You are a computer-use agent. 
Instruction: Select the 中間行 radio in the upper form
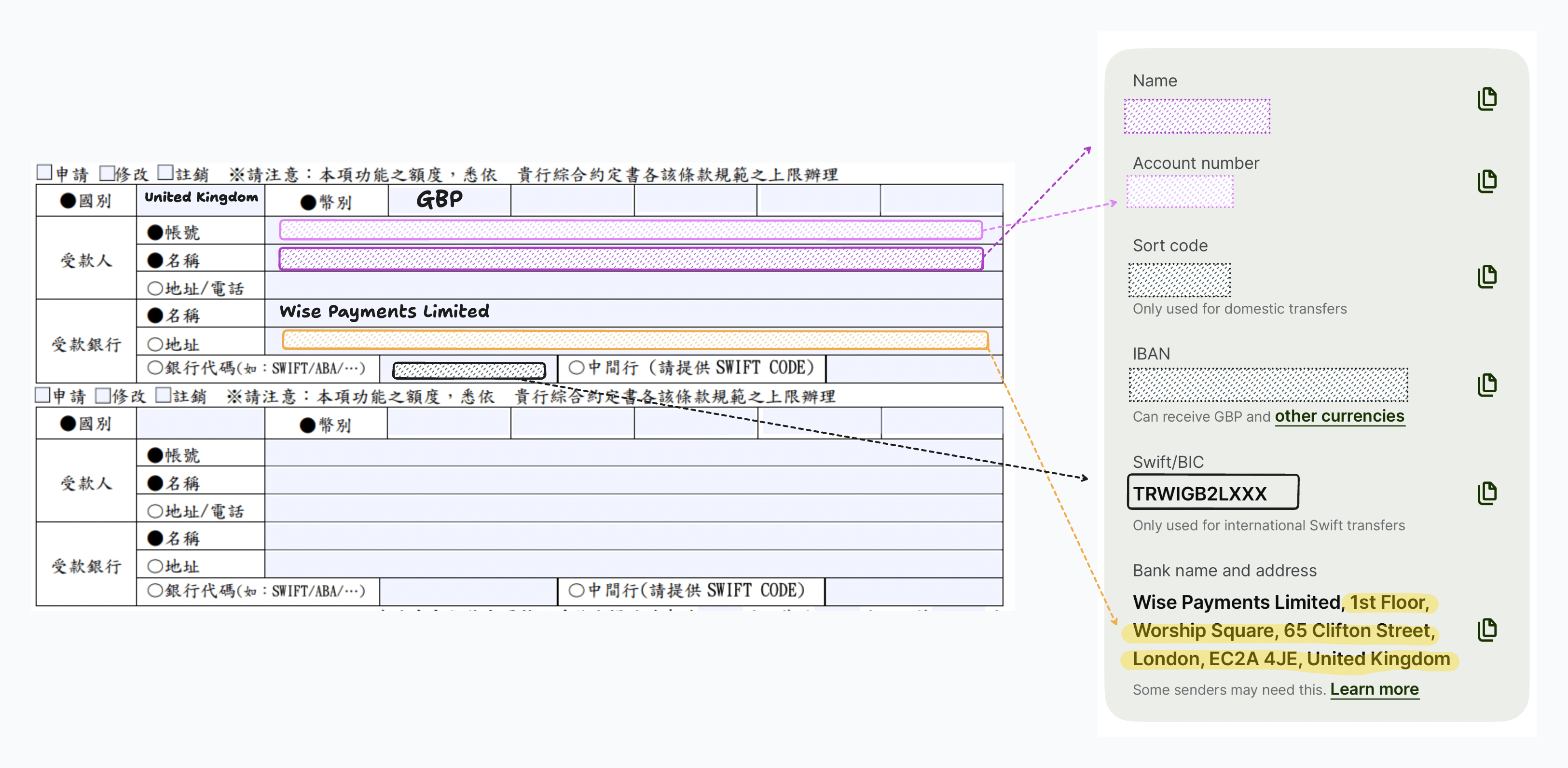(x=576, y=368)
